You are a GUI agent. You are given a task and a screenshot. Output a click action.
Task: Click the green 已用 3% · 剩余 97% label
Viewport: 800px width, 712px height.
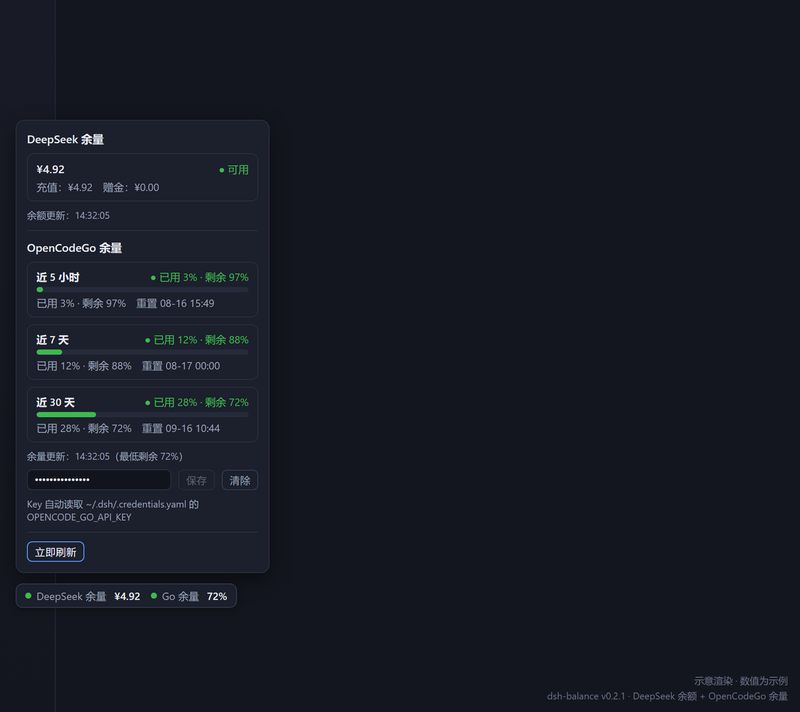[x=204, y=277]
